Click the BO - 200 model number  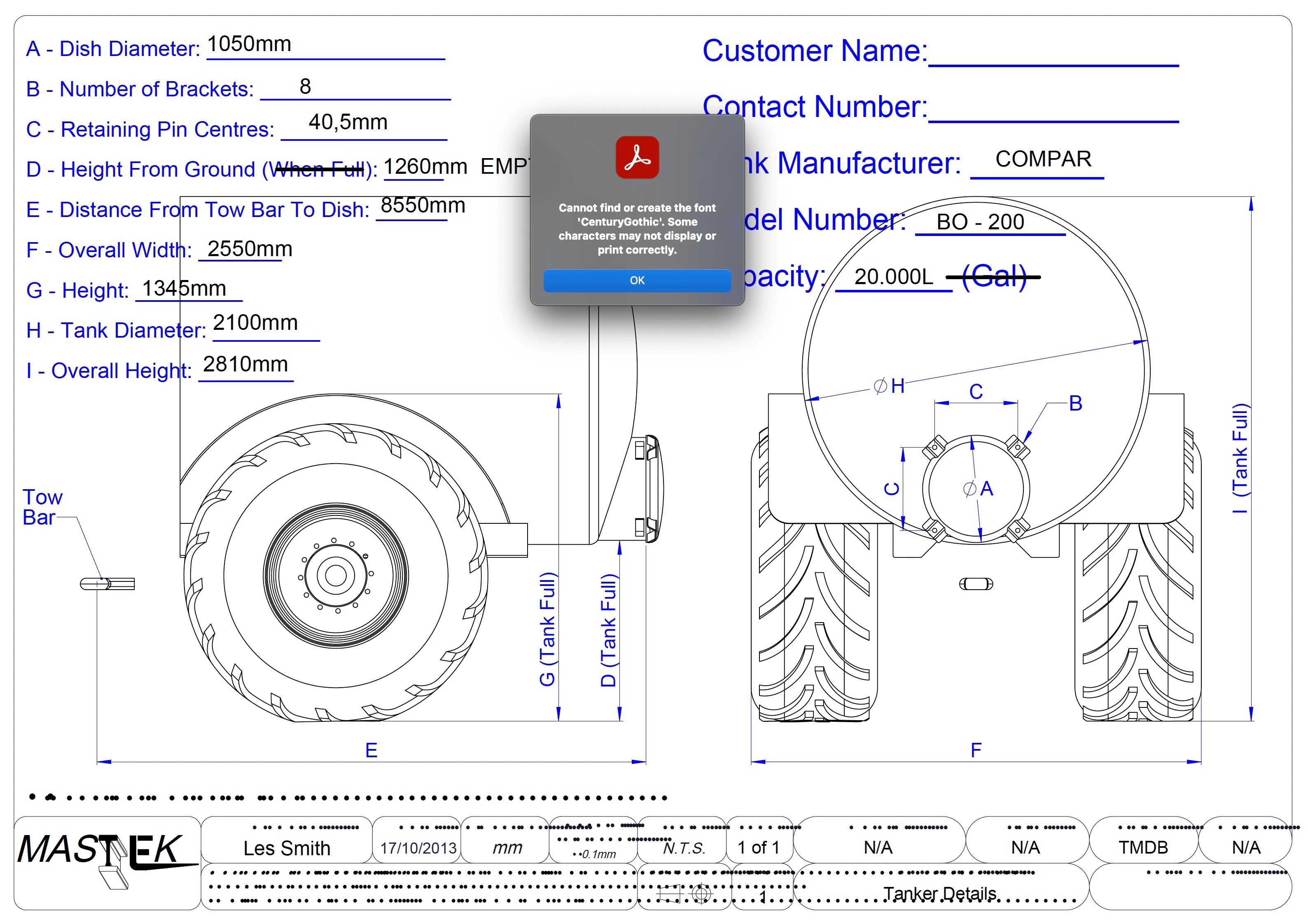[980, 222]
